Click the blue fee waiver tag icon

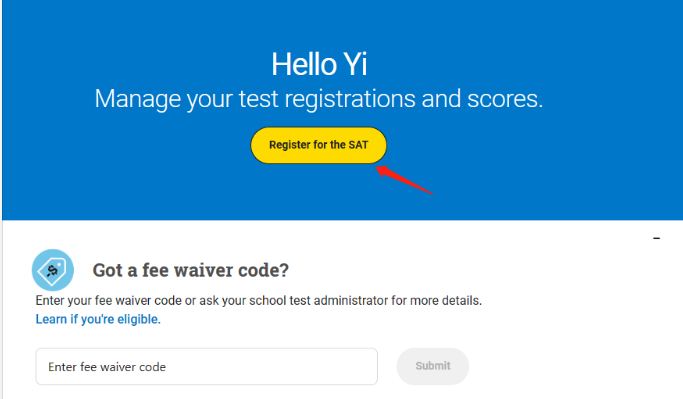click(53, 270)
